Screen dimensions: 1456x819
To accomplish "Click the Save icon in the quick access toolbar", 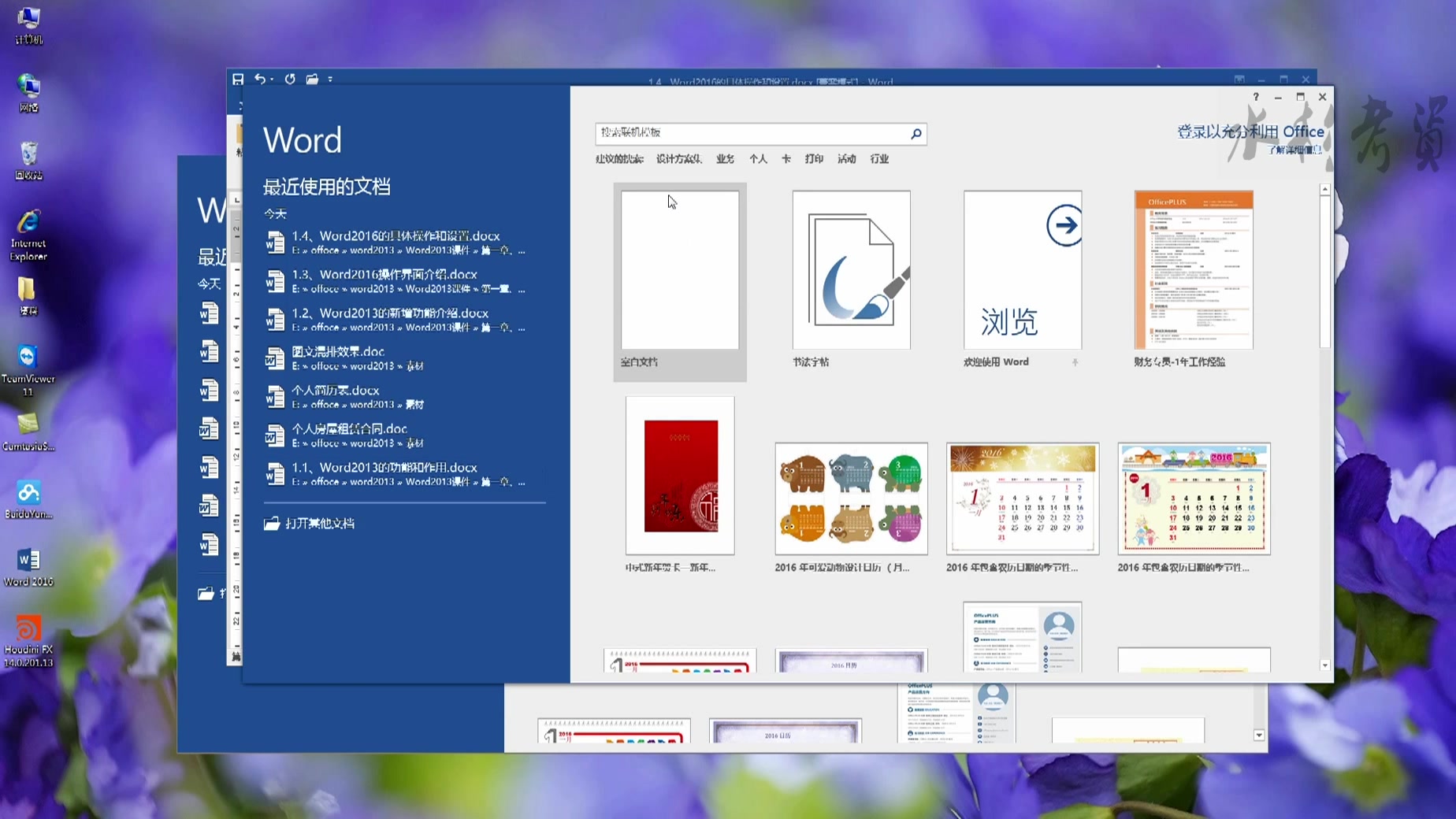I will coord(238,79).
